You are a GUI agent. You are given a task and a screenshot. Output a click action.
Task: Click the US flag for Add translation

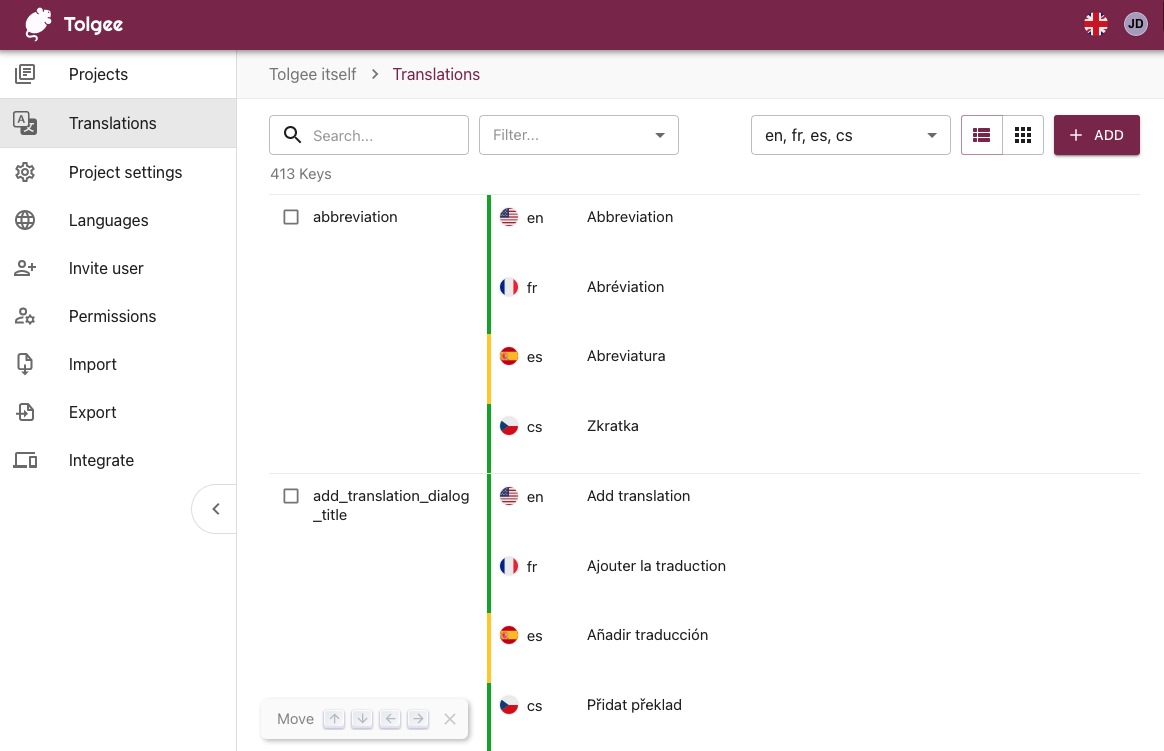point(509,496)
